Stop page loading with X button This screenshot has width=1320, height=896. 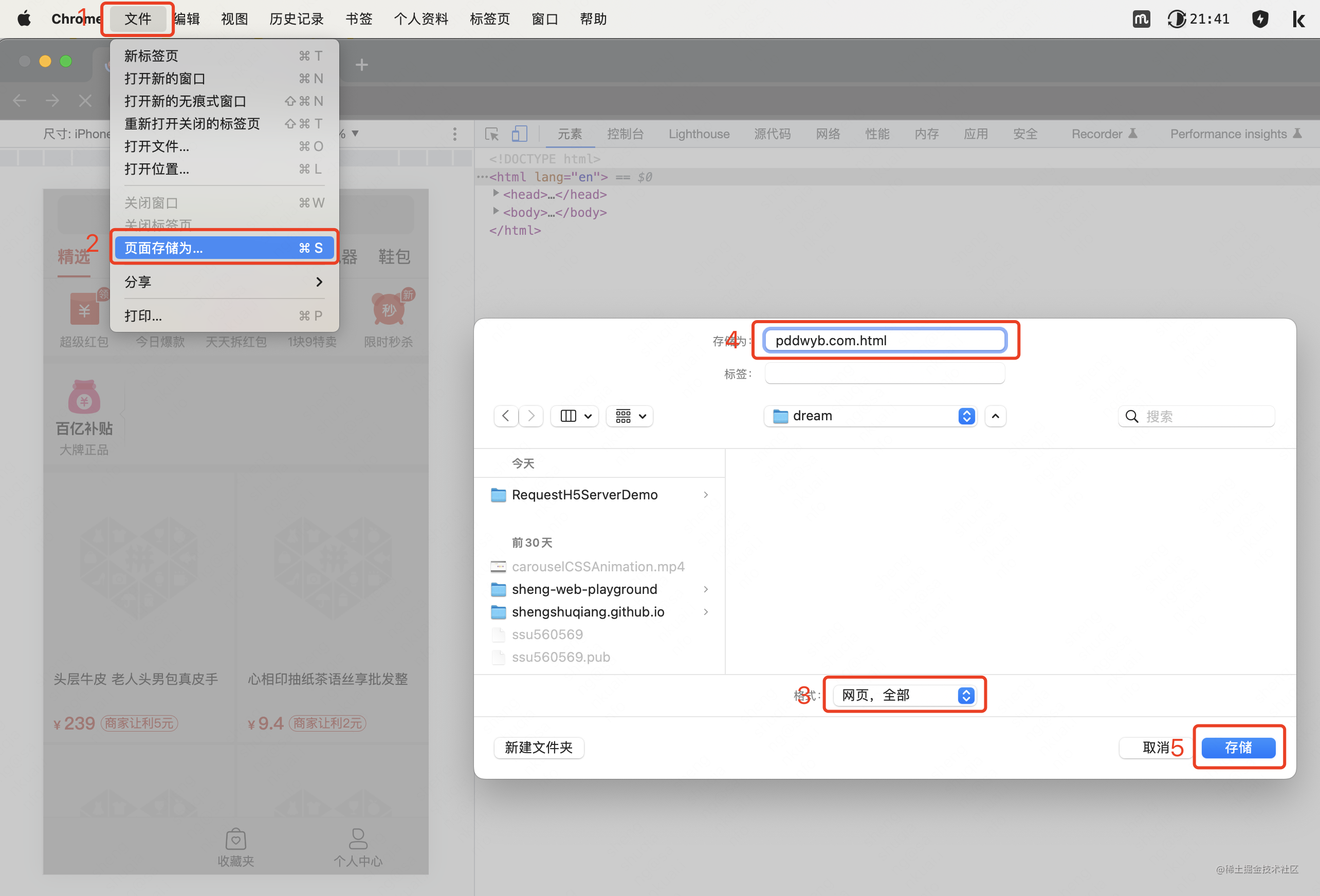pos(85,101)
